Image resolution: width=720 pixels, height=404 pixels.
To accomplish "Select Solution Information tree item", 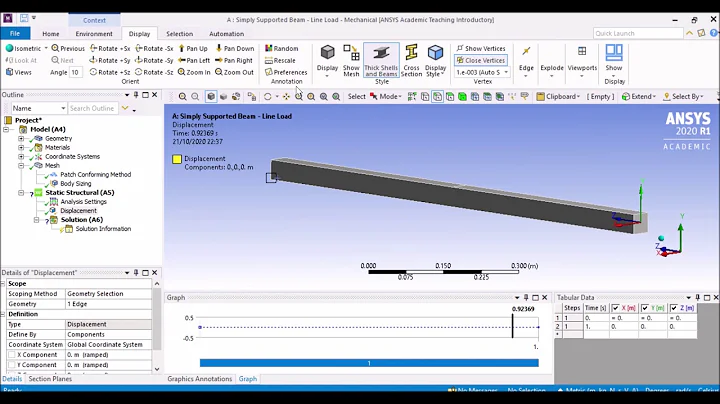I will [x=103, y=229].
